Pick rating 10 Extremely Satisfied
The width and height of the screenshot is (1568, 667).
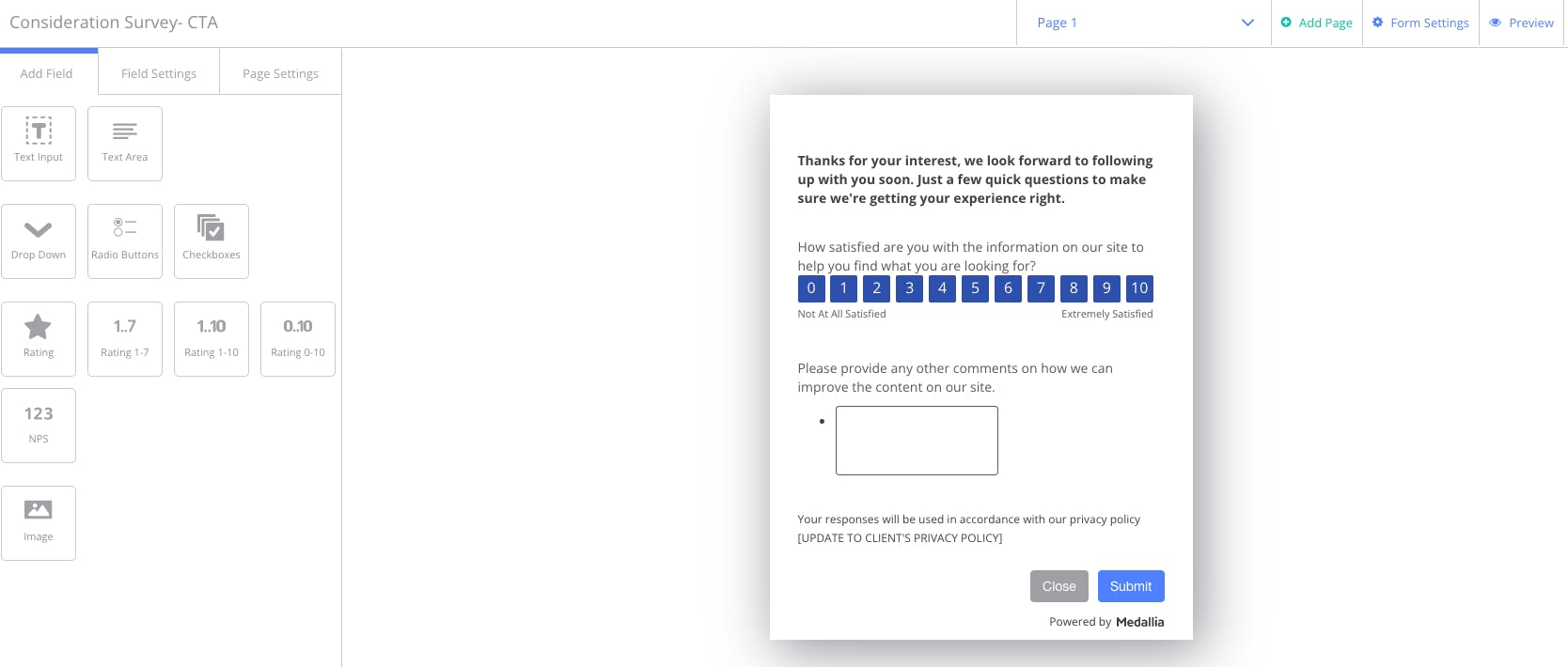coord(1139,288)
